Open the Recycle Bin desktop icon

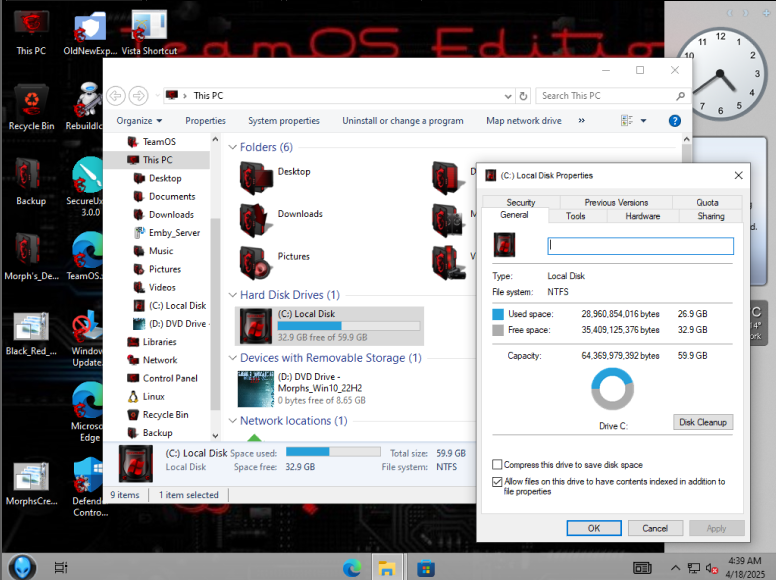click(x=31, y=107)
